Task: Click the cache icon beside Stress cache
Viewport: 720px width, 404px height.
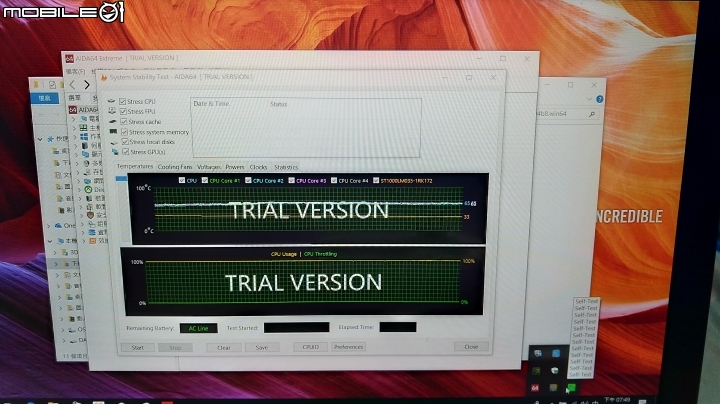Action: click(x=113, y=121)
